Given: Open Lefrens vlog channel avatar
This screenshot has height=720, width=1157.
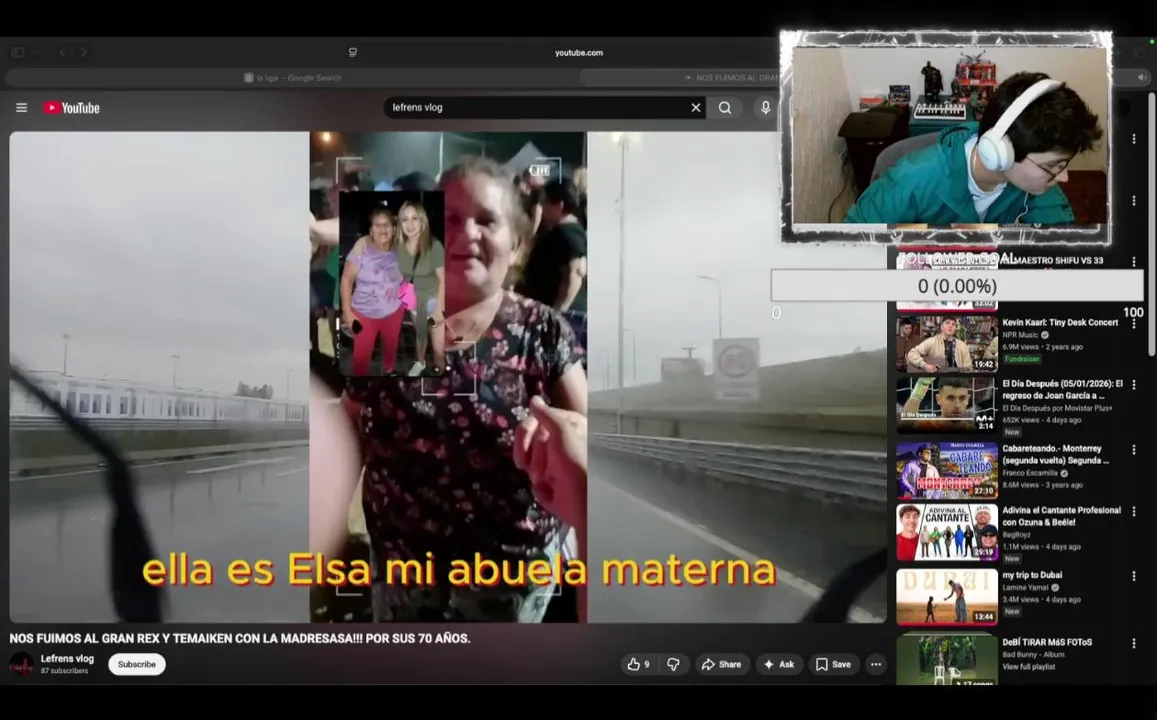Looking at the screenshot, I should [21, 665].
